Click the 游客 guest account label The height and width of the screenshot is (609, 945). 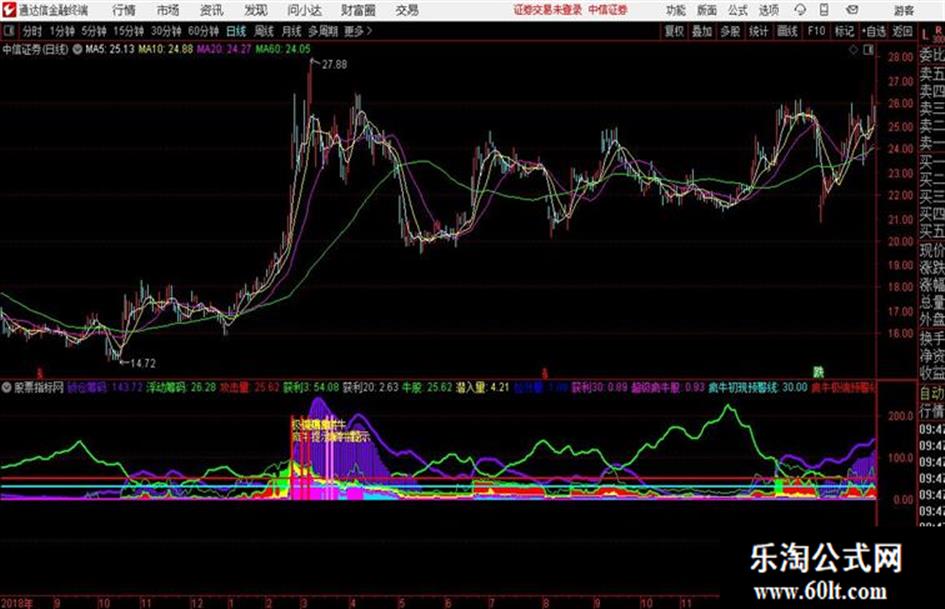tap(904, 10)
